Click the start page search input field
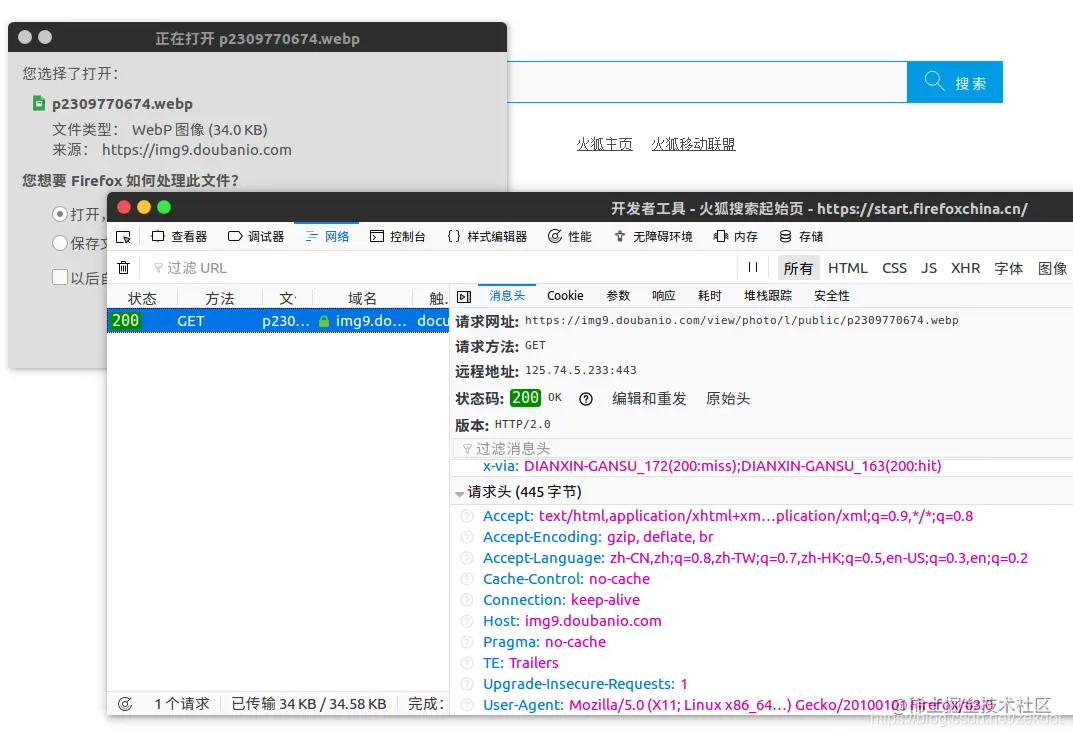The height and width of the screenshot is (737, 1073). (707, 82)
